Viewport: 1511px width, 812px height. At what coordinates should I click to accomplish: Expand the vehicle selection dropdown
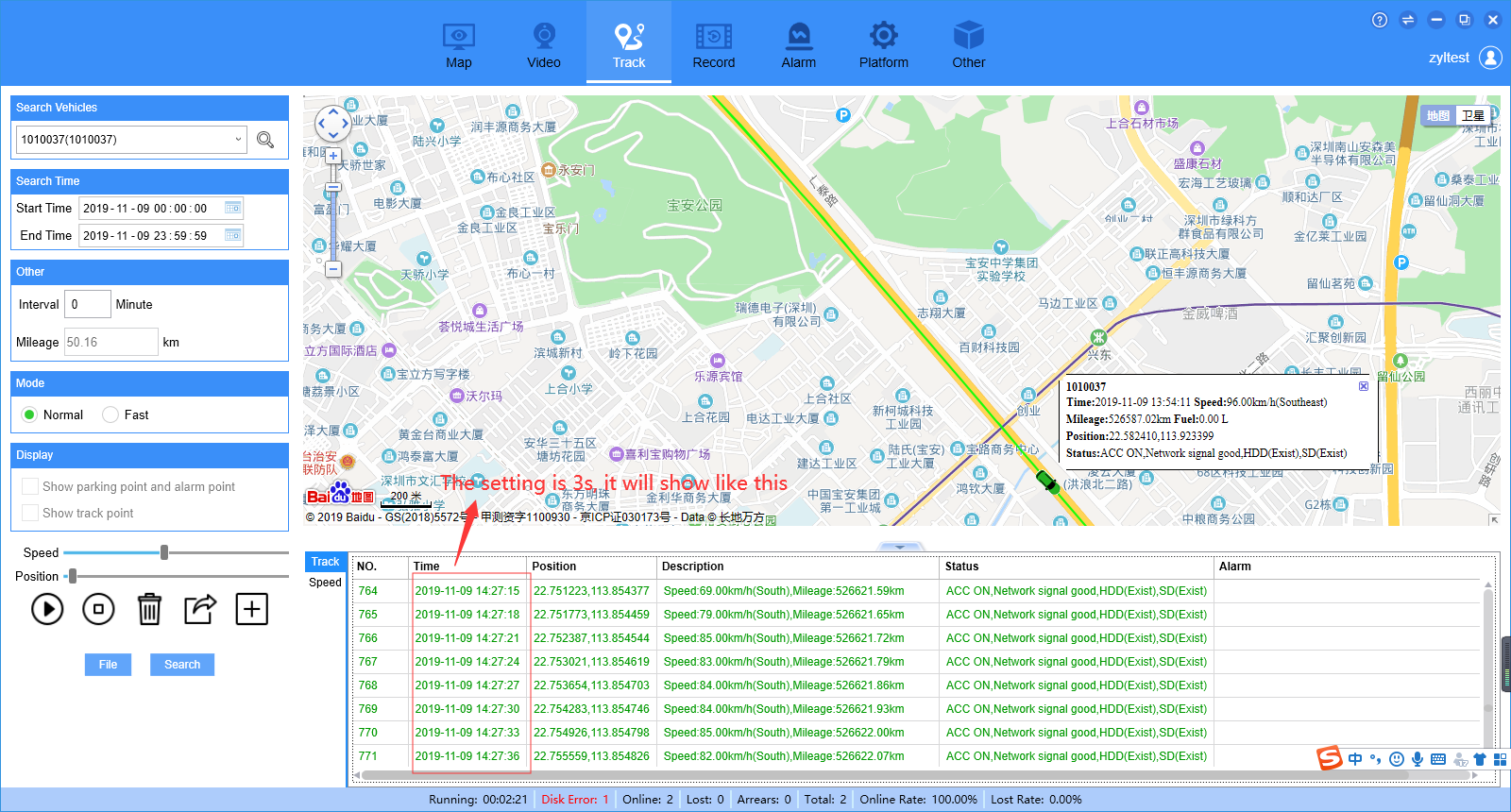238,140
